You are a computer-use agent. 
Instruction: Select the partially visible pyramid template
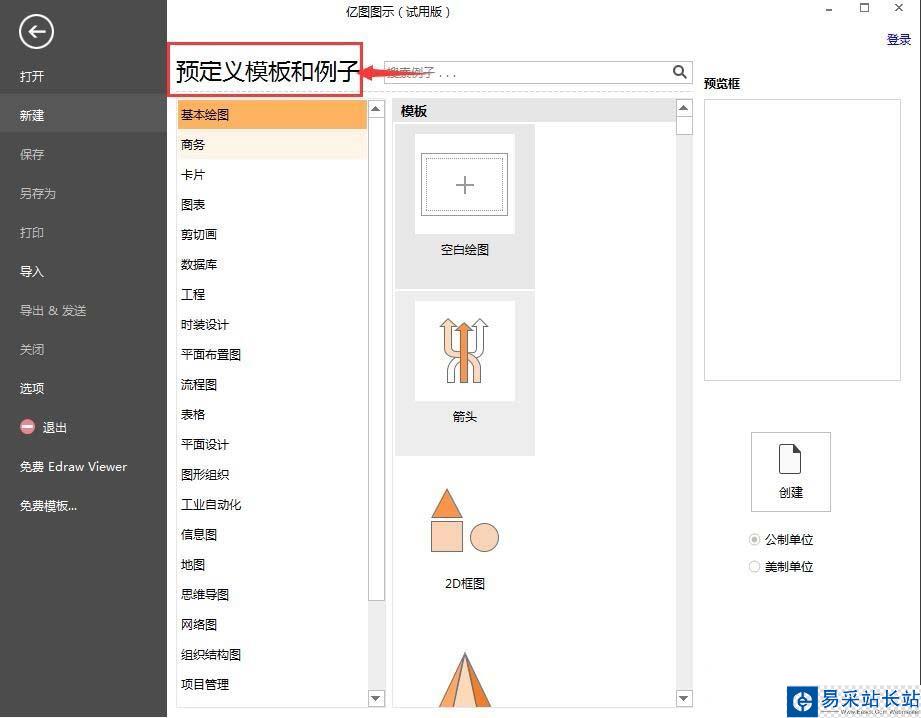coord(465,679)
